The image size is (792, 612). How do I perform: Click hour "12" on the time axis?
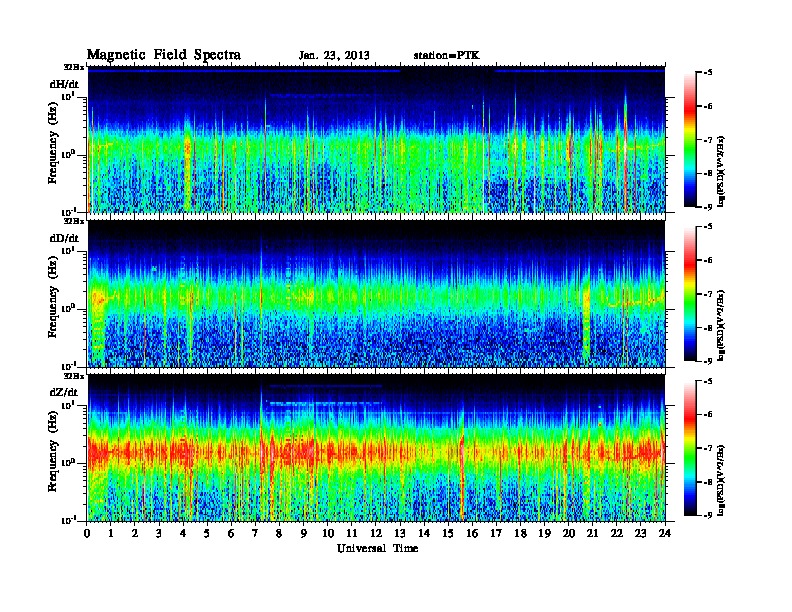[x=376, y=533]
